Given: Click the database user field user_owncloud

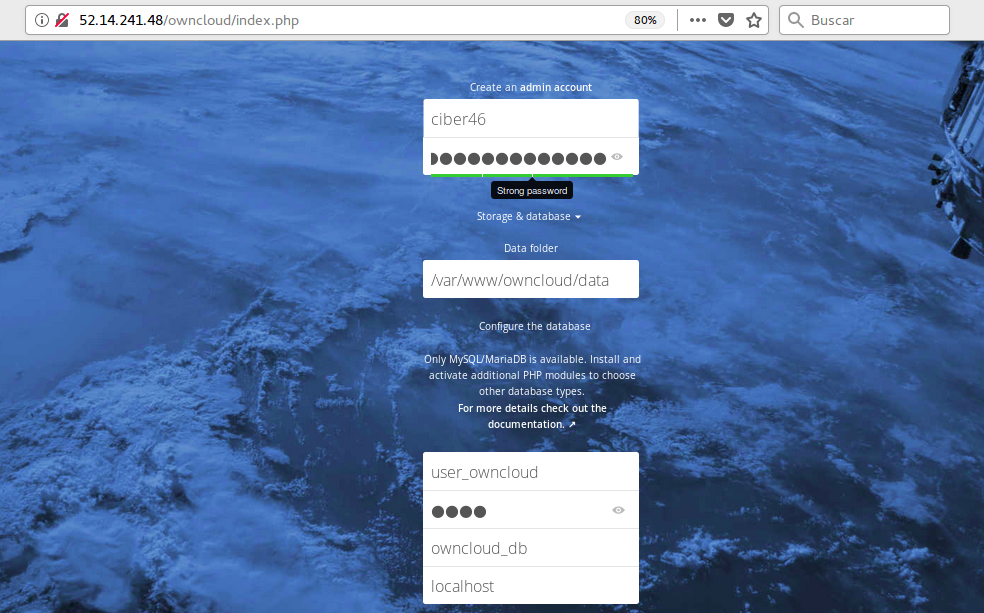Looking at the screenshot, I should [531, 472].
